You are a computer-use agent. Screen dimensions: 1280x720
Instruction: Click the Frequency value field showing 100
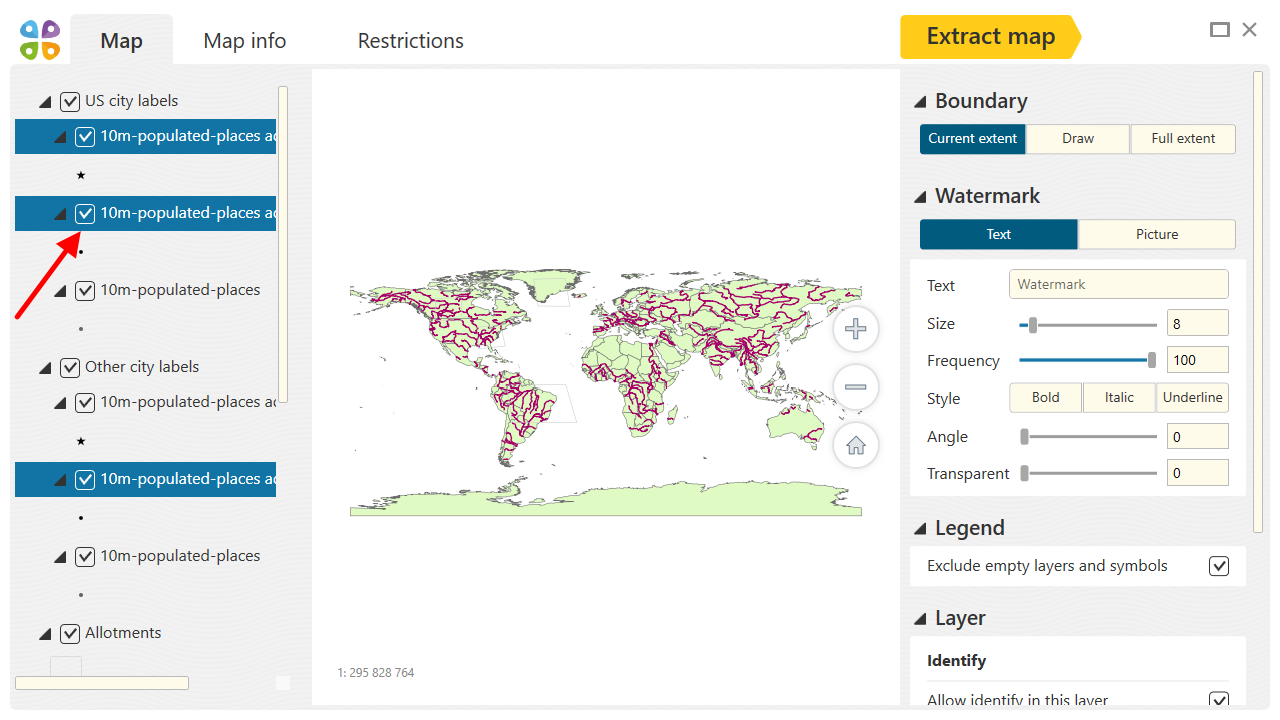click(1198, 360)
